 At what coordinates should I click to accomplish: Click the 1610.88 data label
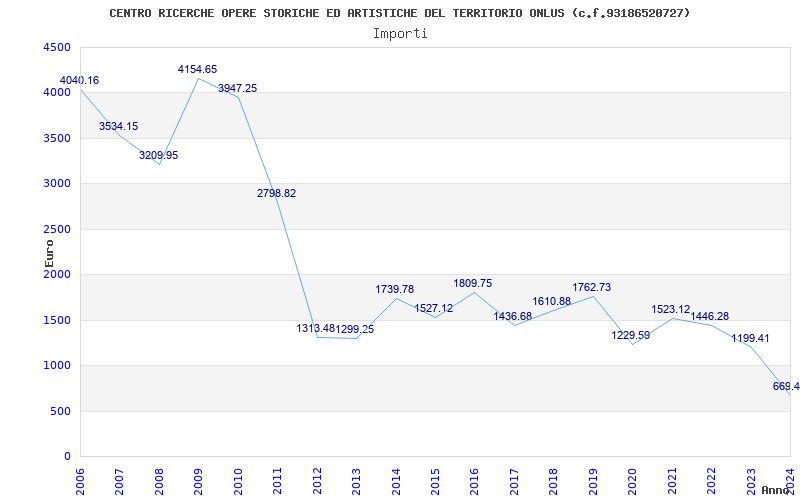coord(552,302)
